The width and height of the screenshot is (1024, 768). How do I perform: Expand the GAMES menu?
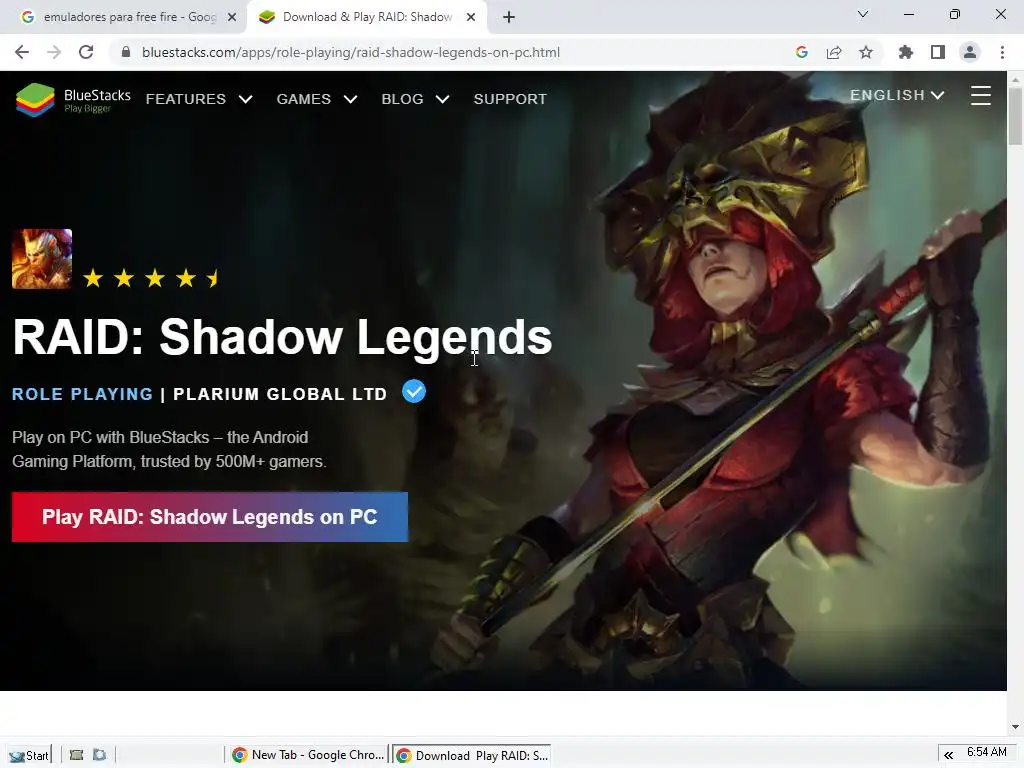click(317, 99)
